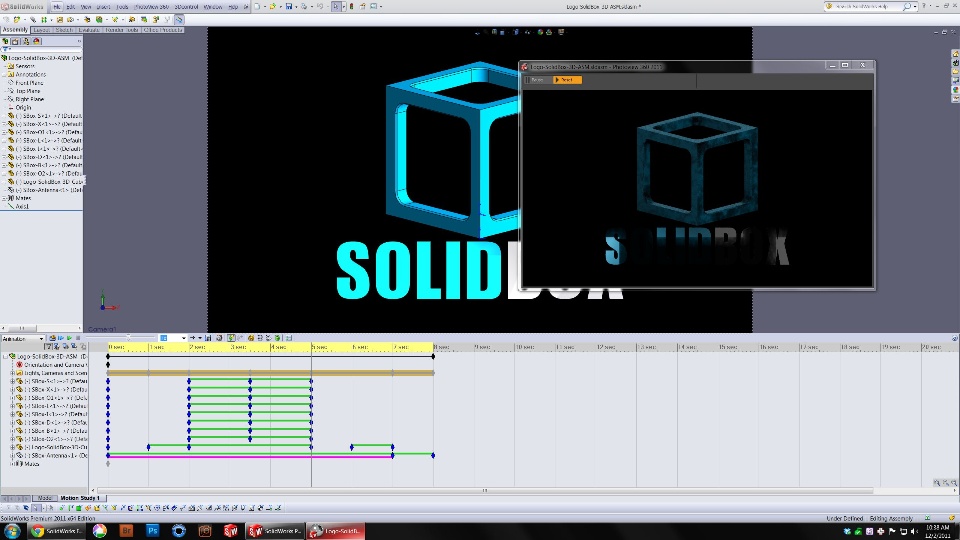Click the Select cursor tool icon
Viewport: 960px width, 540px height.
pos(336,6)
